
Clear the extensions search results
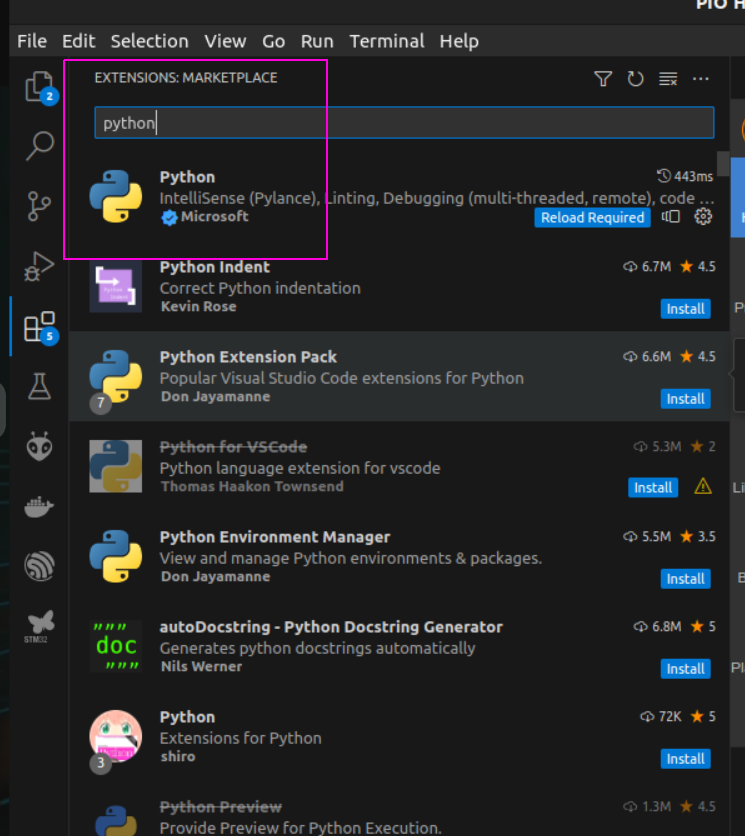[x=667, y=79]
